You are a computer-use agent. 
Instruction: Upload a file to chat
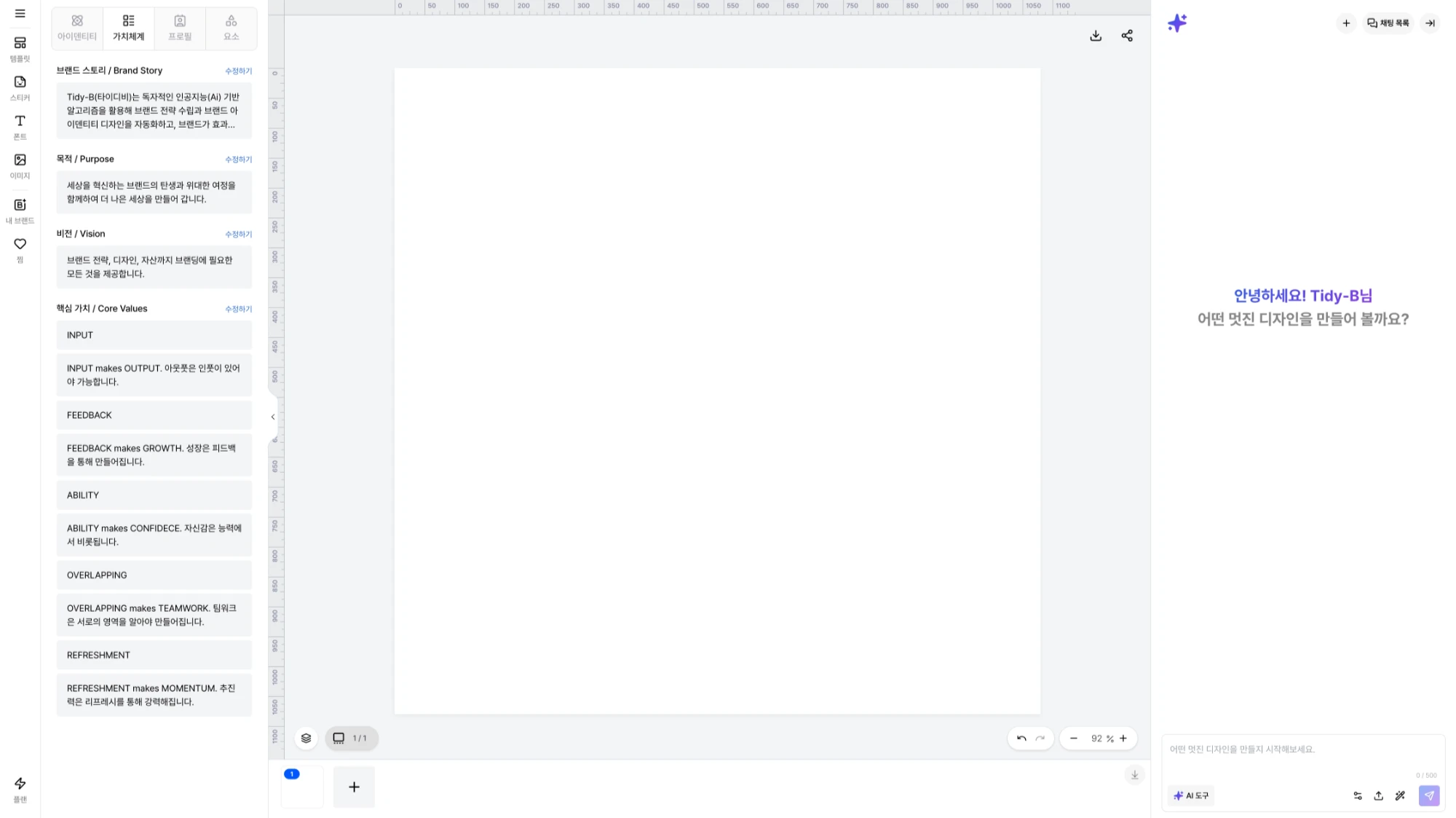pyautogui.click(x=1379, y=796)
